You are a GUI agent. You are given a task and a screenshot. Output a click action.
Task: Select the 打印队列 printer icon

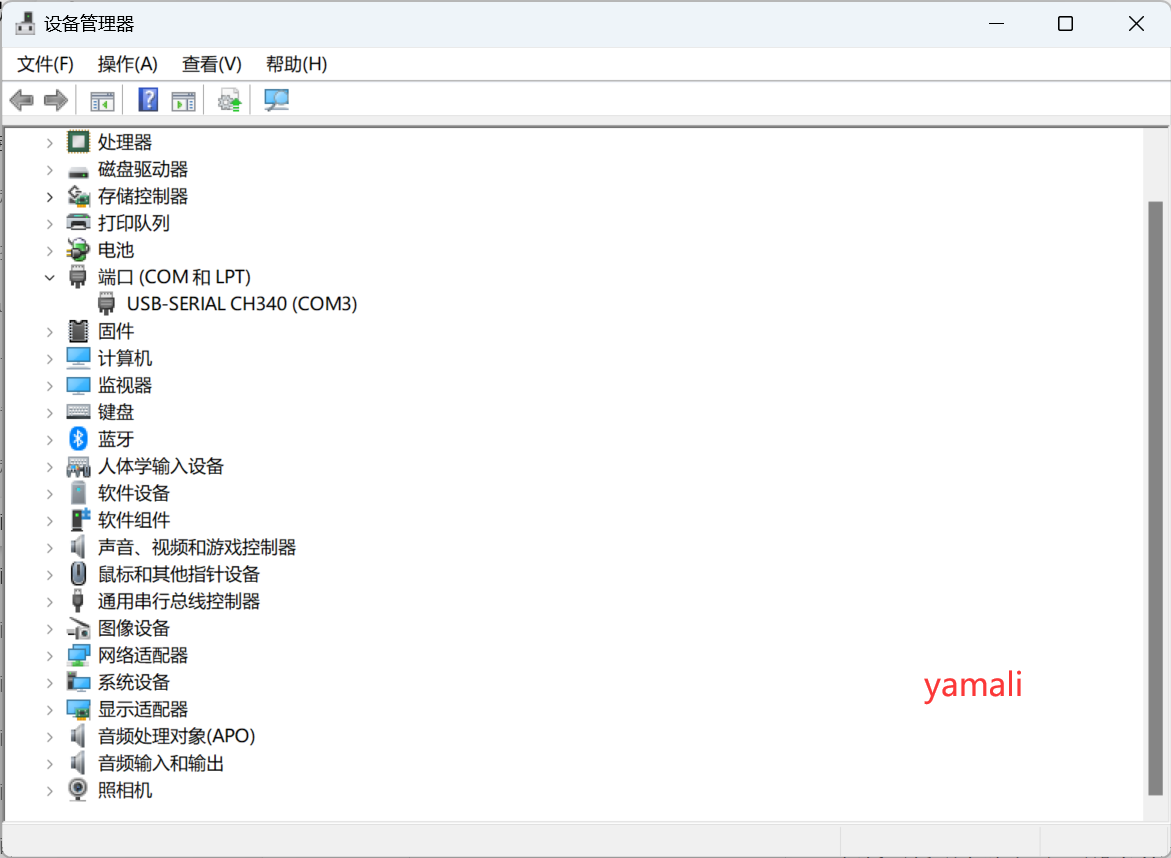tap(78, 223)
